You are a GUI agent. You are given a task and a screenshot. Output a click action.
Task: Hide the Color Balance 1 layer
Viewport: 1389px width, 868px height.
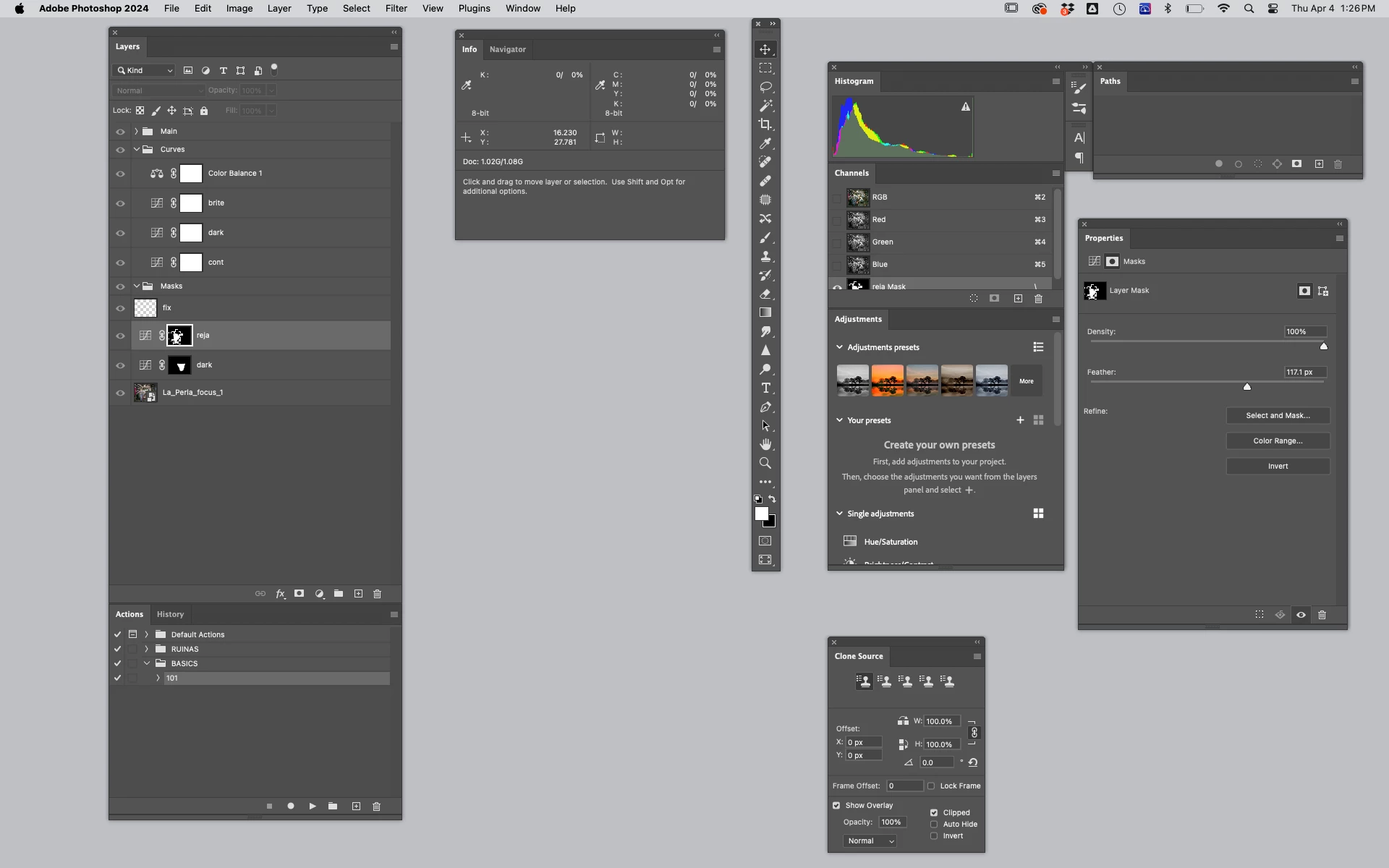[120, 174]
